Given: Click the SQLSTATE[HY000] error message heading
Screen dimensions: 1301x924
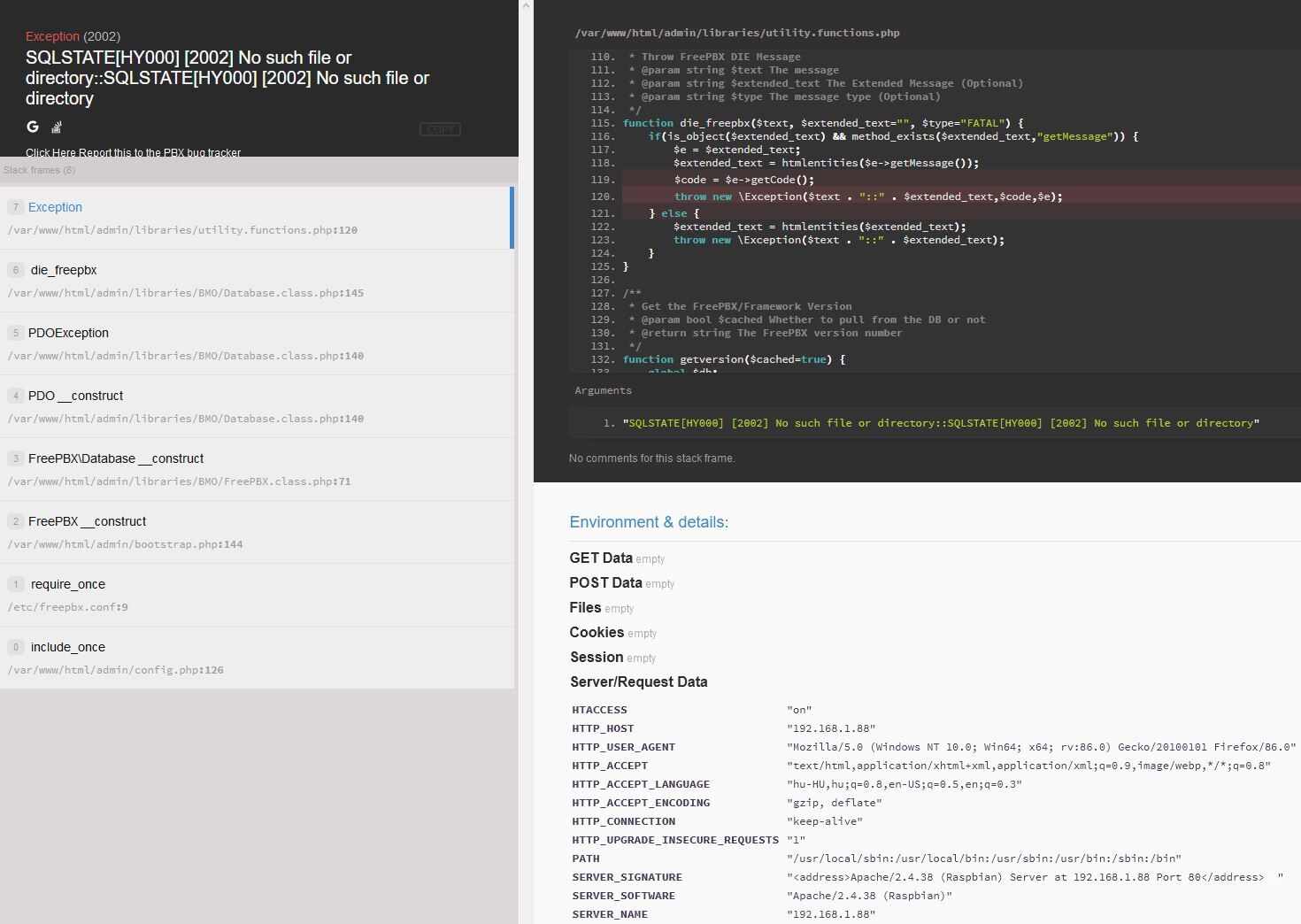Looking at the screenshot, I should click(x=227, y=78).
